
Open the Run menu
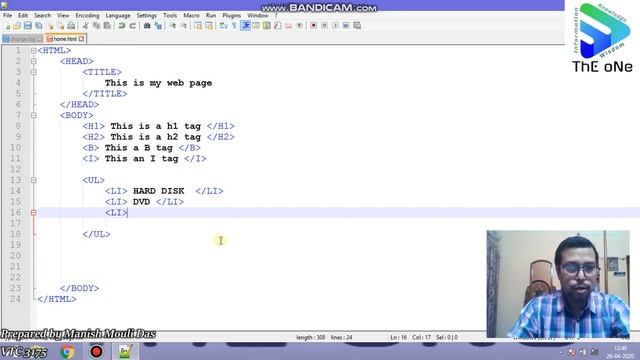click(211, 16)
